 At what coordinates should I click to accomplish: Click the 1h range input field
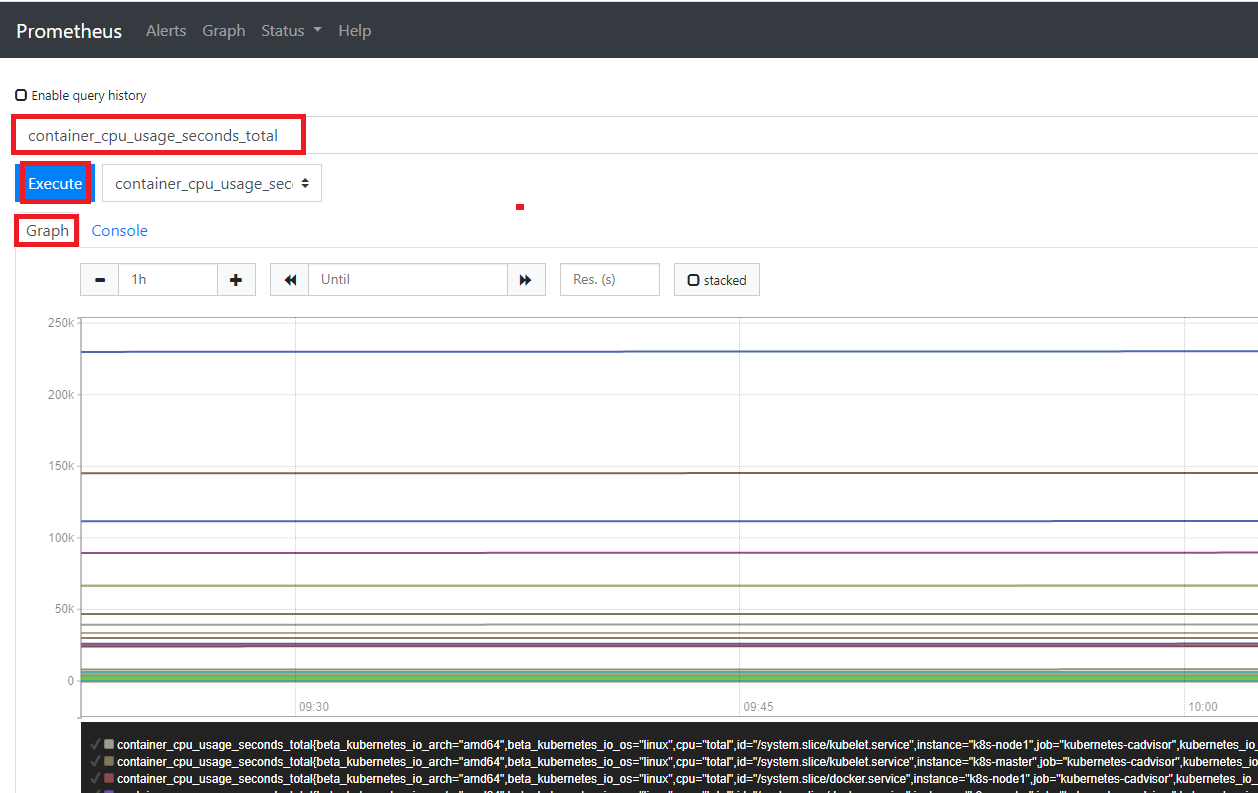pos(168,280)
